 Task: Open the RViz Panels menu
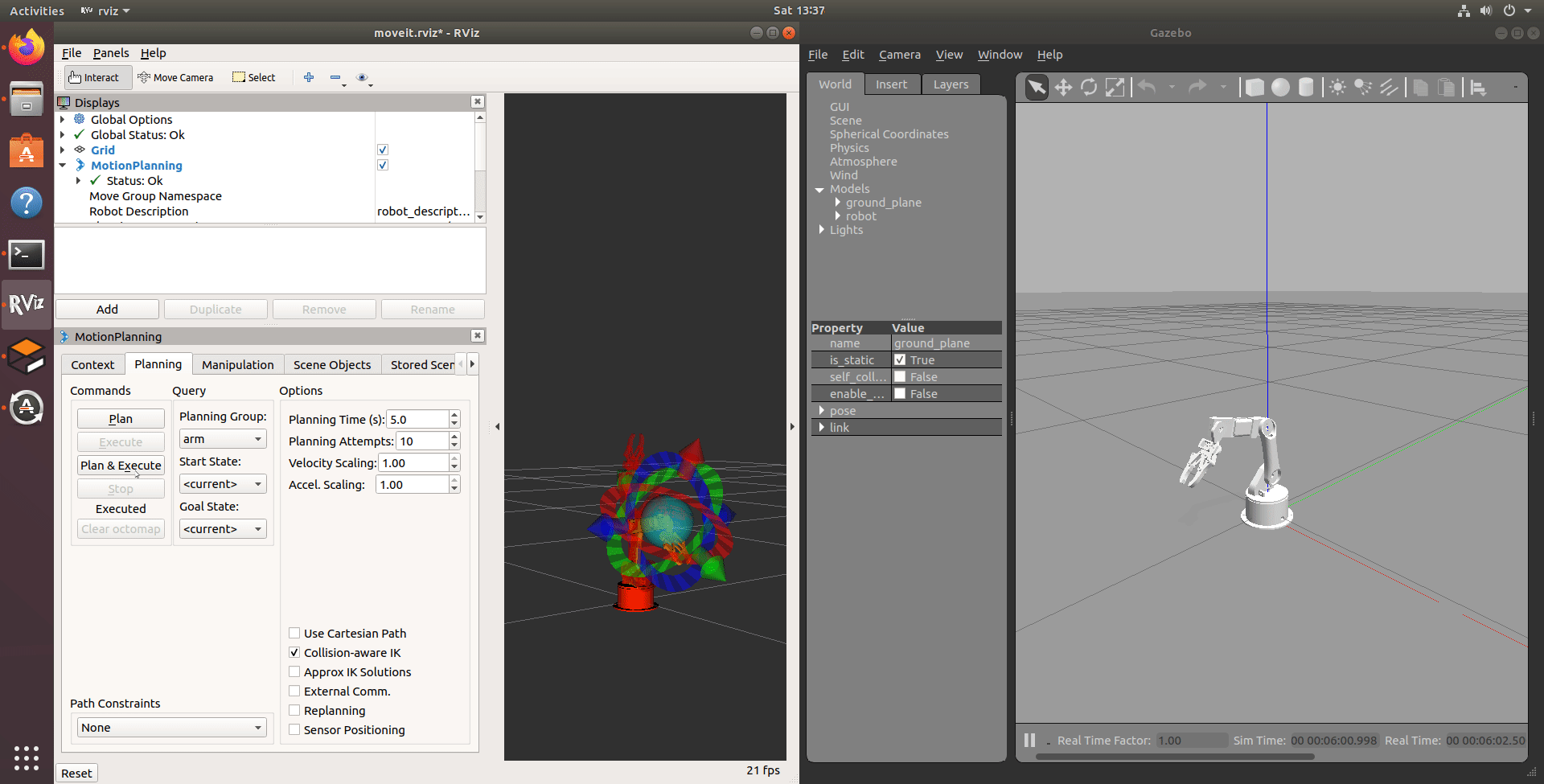(111, 53)
